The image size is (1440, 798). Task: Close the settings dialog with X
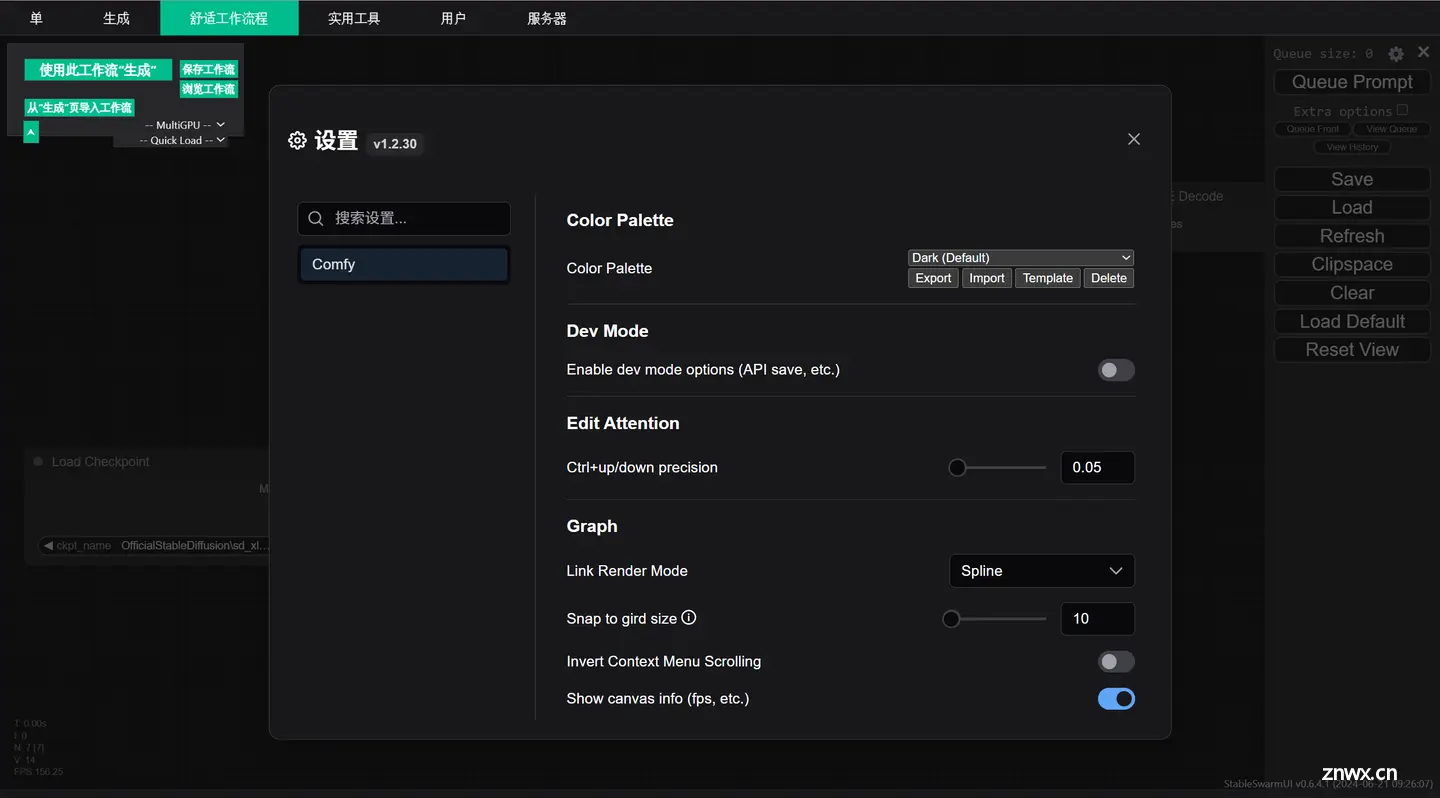coord(1133,139)
